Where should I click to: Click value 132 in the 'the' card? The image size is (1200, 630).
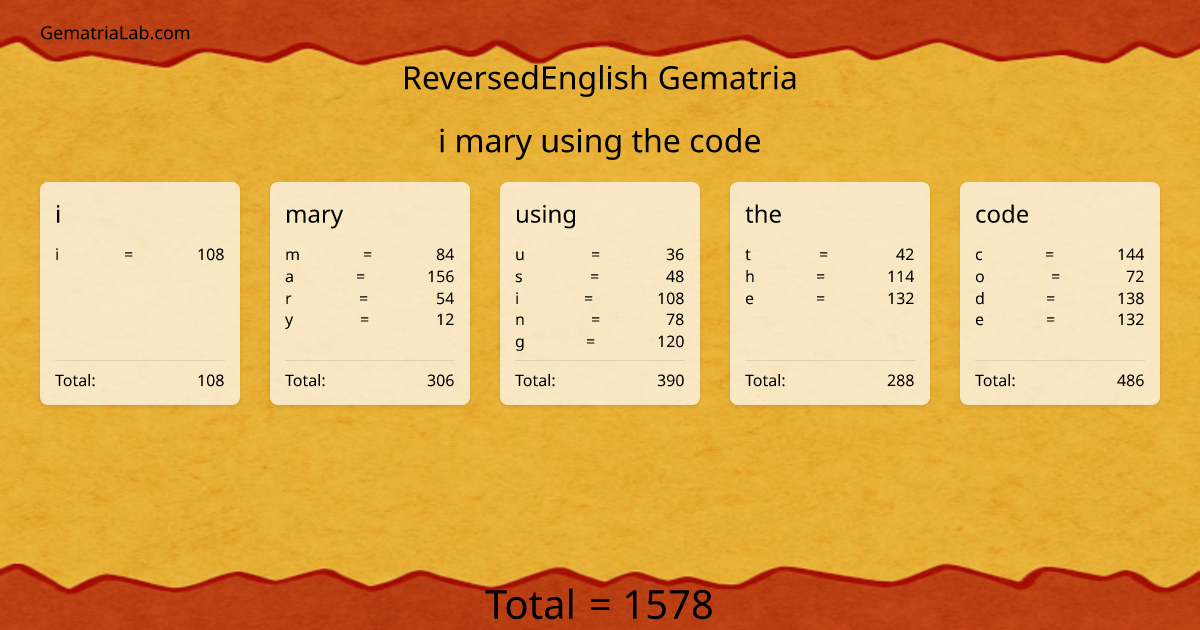coord(901,298)
